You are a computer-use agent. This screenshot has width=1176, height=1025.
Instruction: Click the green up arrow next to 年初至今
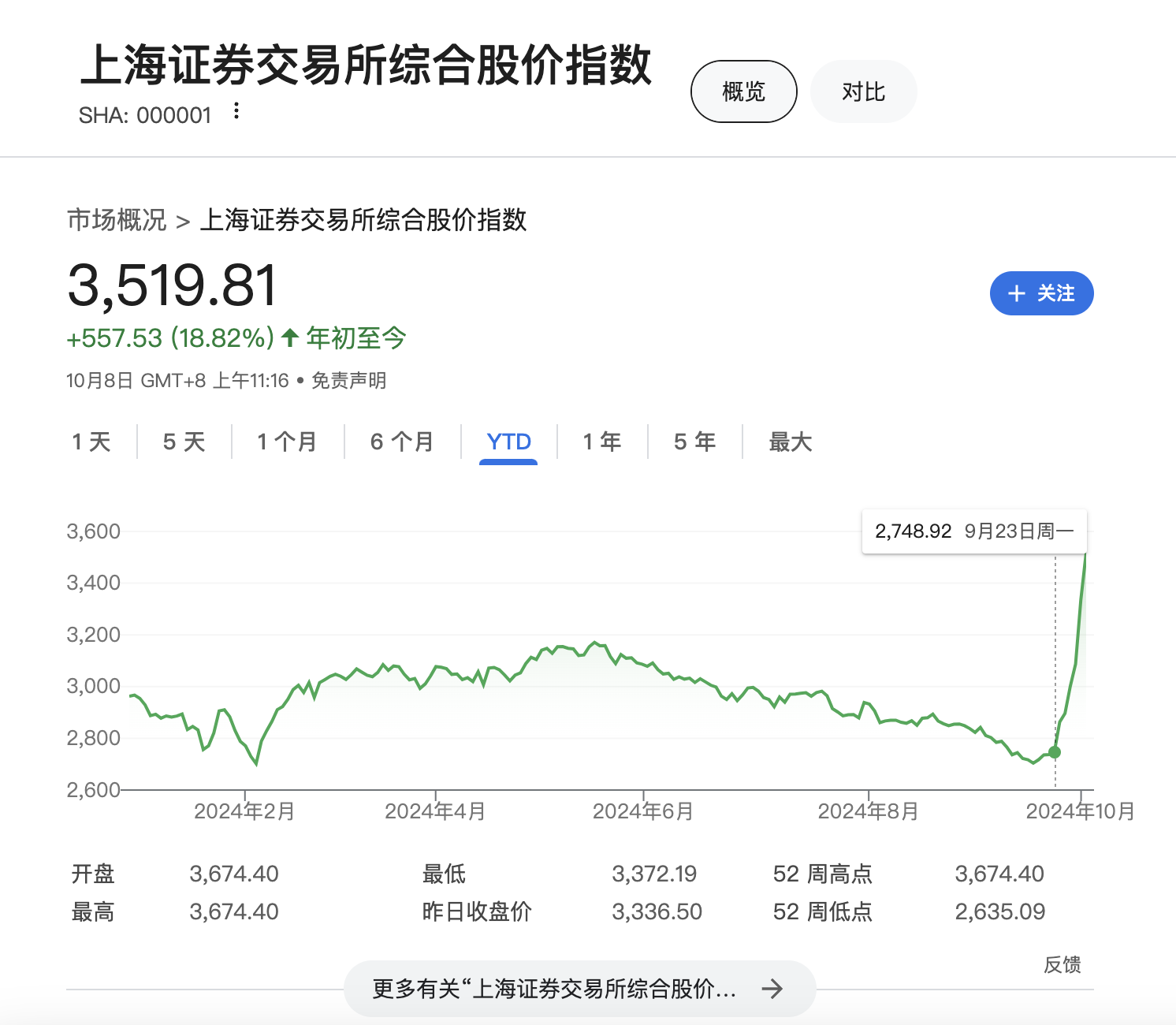(x=290, y=338)
